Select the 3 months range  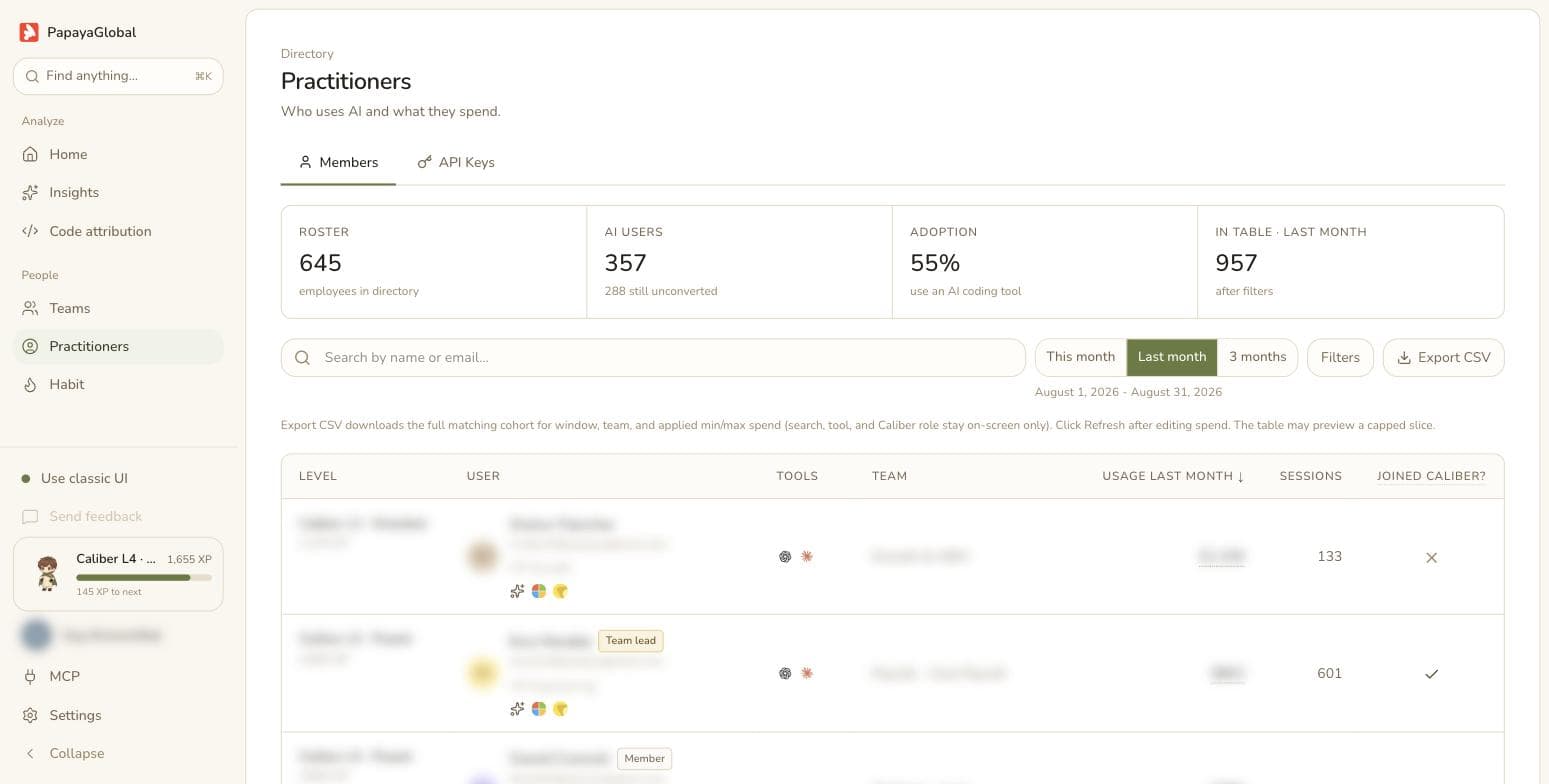pyautogui.click(x=1258, y=357)
